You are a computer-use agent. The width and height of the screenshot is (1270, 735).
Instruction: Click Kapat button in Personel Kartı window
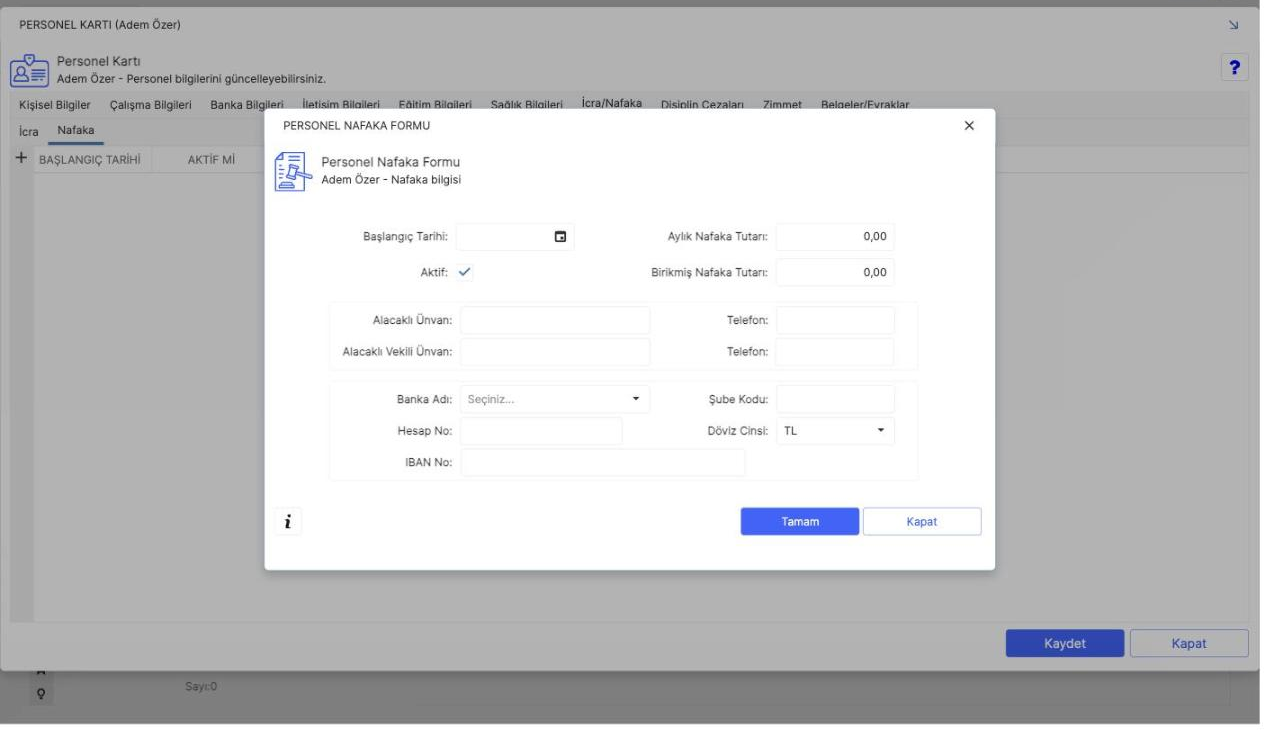tap(1189, 643)
